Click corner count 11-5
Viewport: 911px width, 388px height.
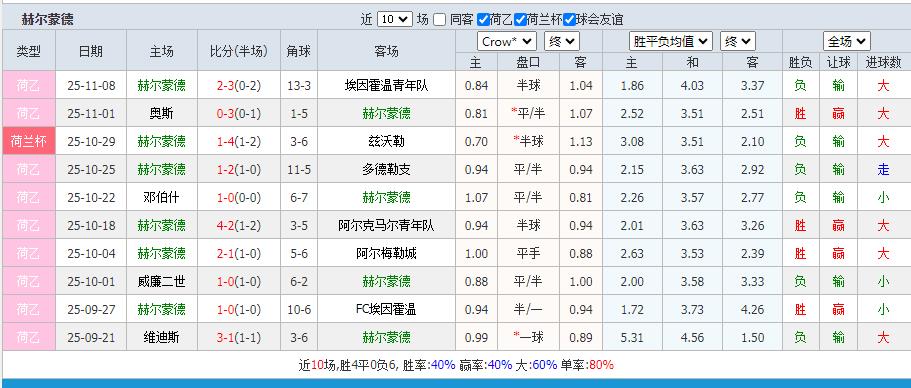299,170
